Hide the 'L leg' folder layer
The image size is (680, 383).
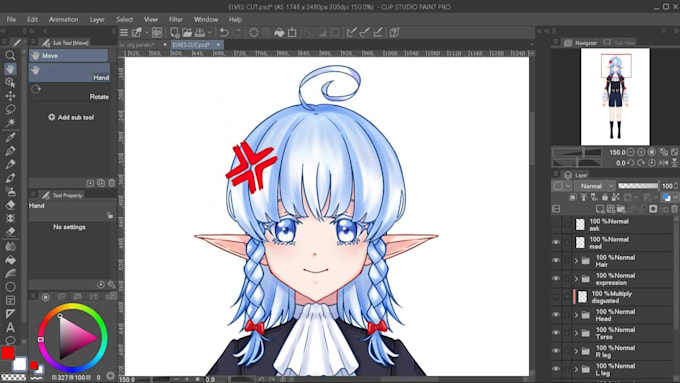point(556,370)
